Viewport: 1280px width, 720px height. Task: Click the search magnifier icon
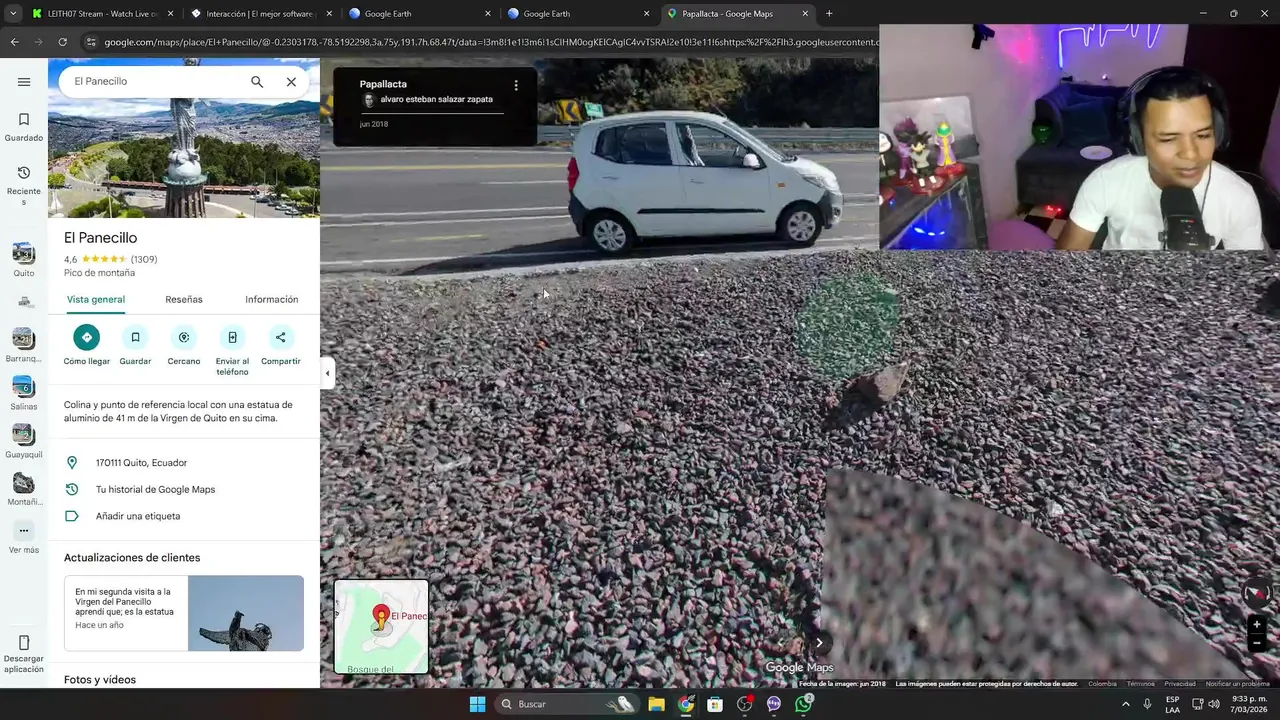click(x=257, y=82)
